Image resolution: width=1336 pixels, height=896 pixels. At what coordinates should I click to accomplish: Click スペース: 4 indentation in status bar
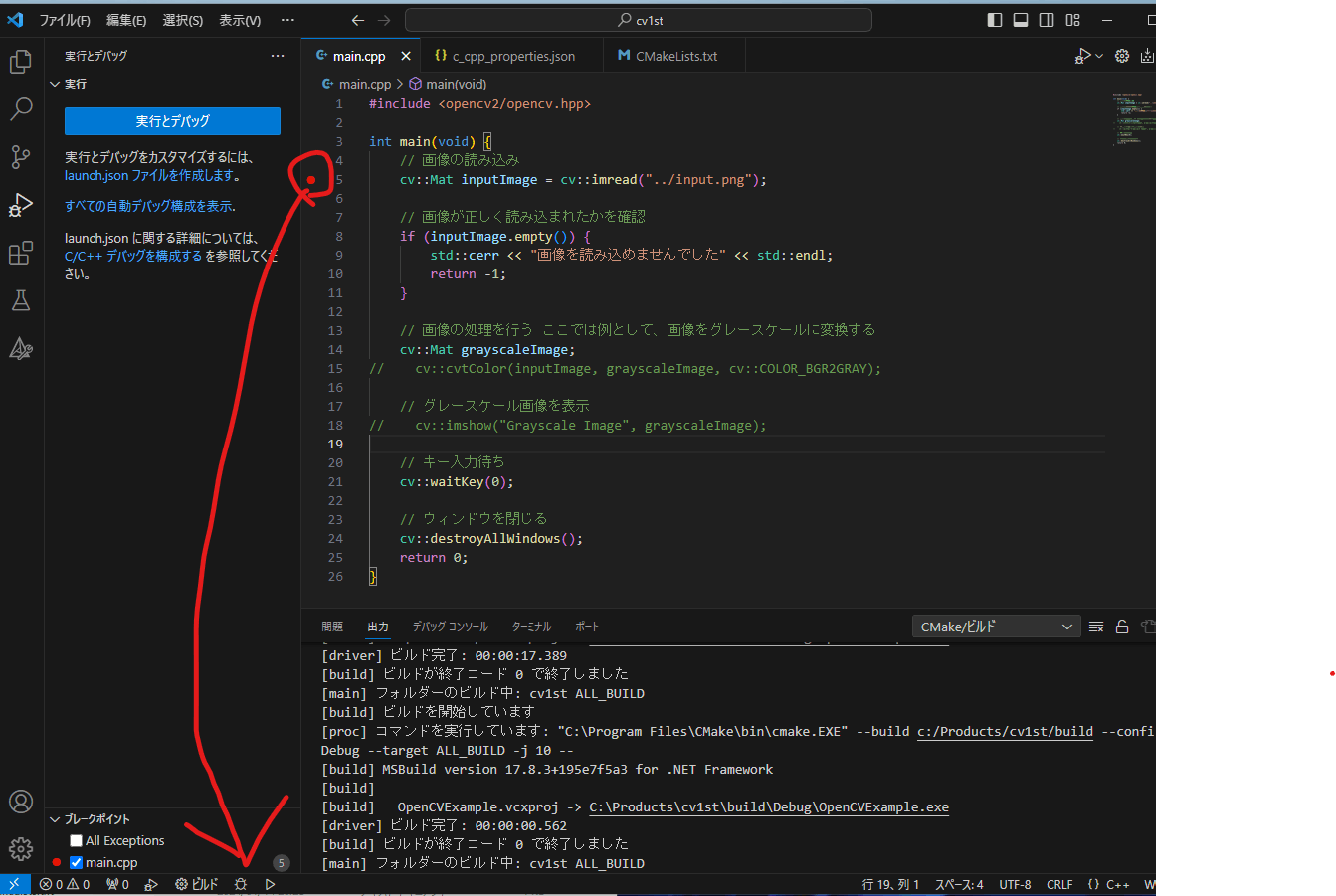click(x=959, y=884)
